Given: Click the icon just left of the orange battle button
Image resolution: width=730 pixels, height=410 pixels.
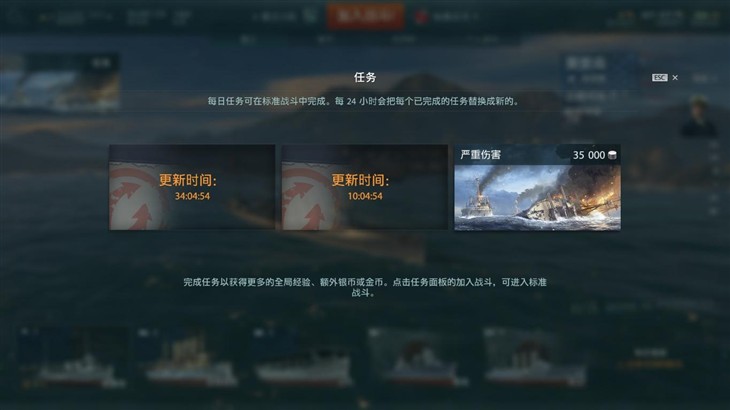Looking at the screenshot, I should pos(310,16).
